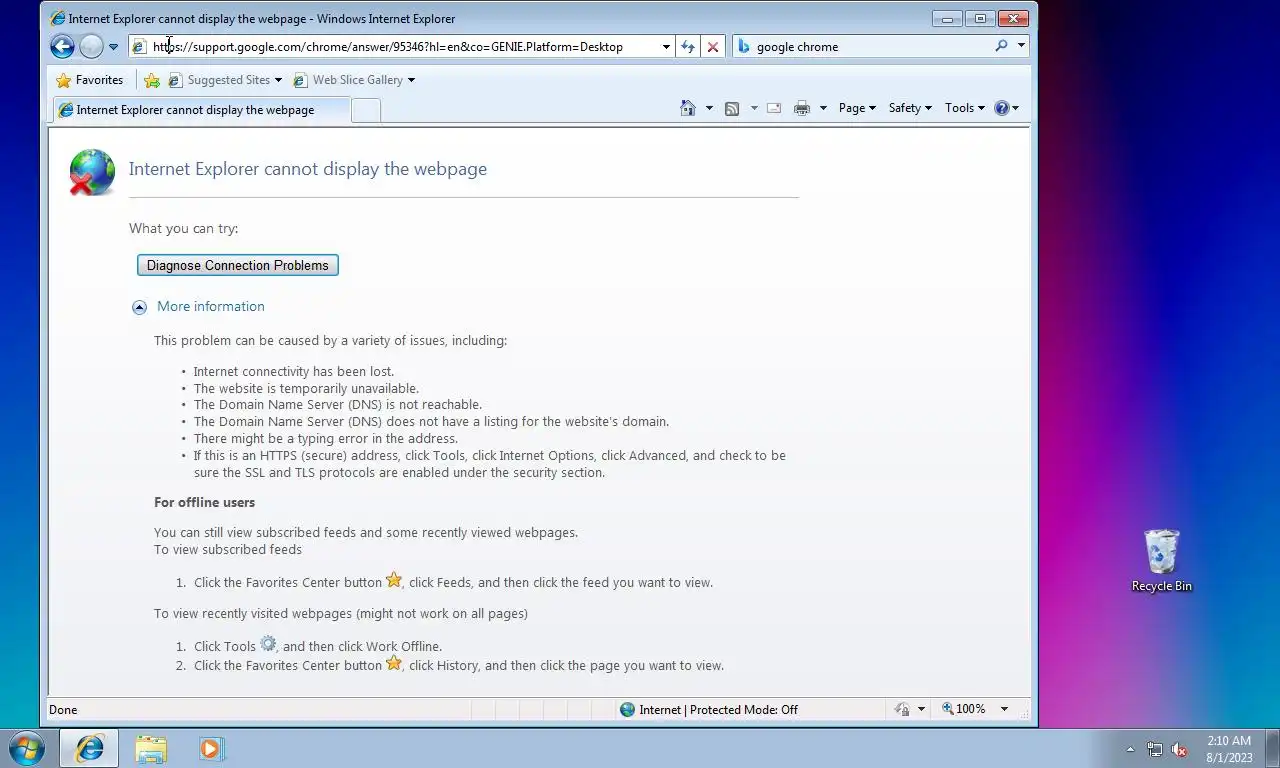The height and width of the screenshot is (768, 1280).
Task: Click the Home page icon
Action: point(688,108)
